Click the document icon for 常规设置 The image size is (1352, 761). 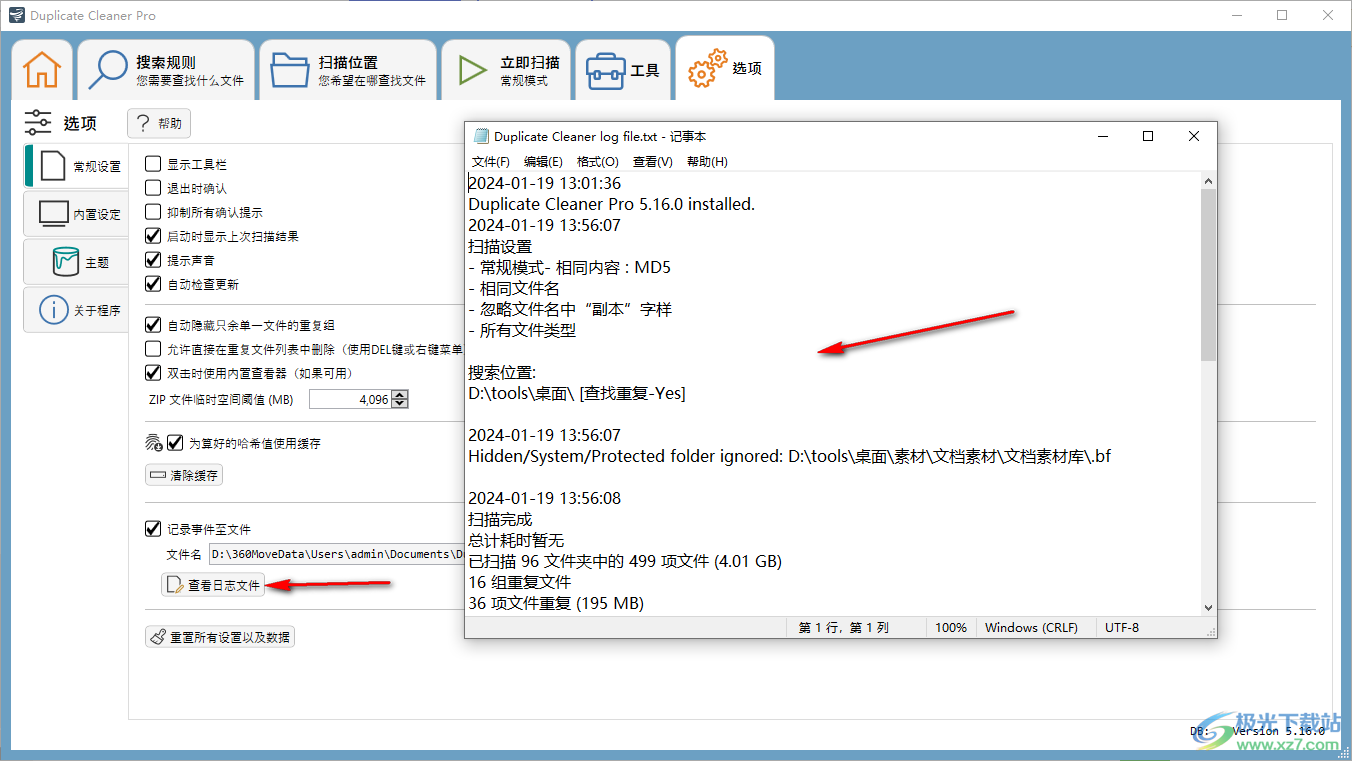[x=52, y=166]
